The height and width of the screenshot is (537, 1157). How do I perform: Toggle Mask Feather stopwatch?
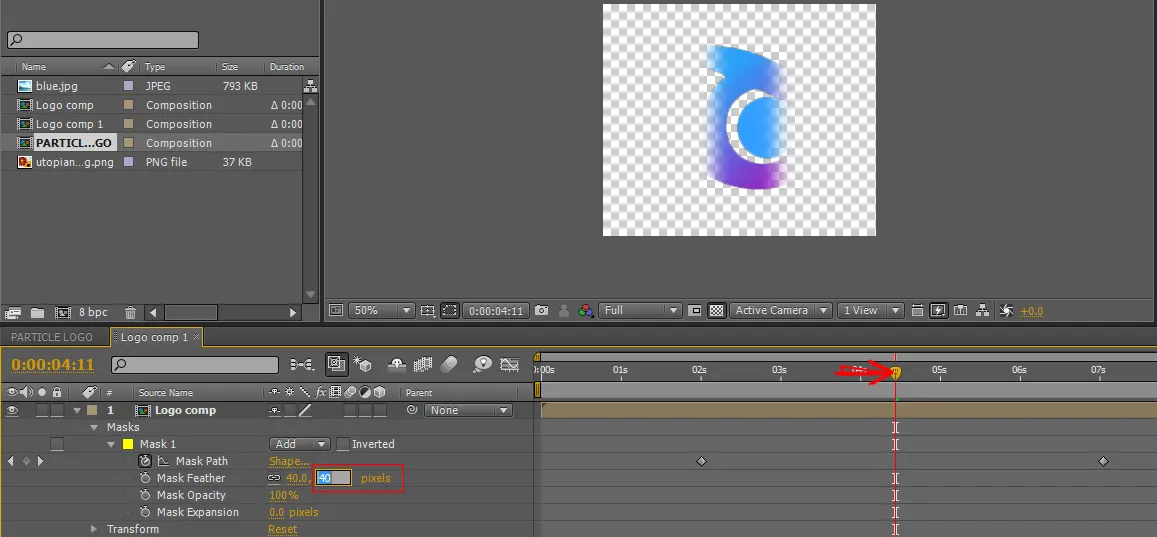[x=145, y=478]
